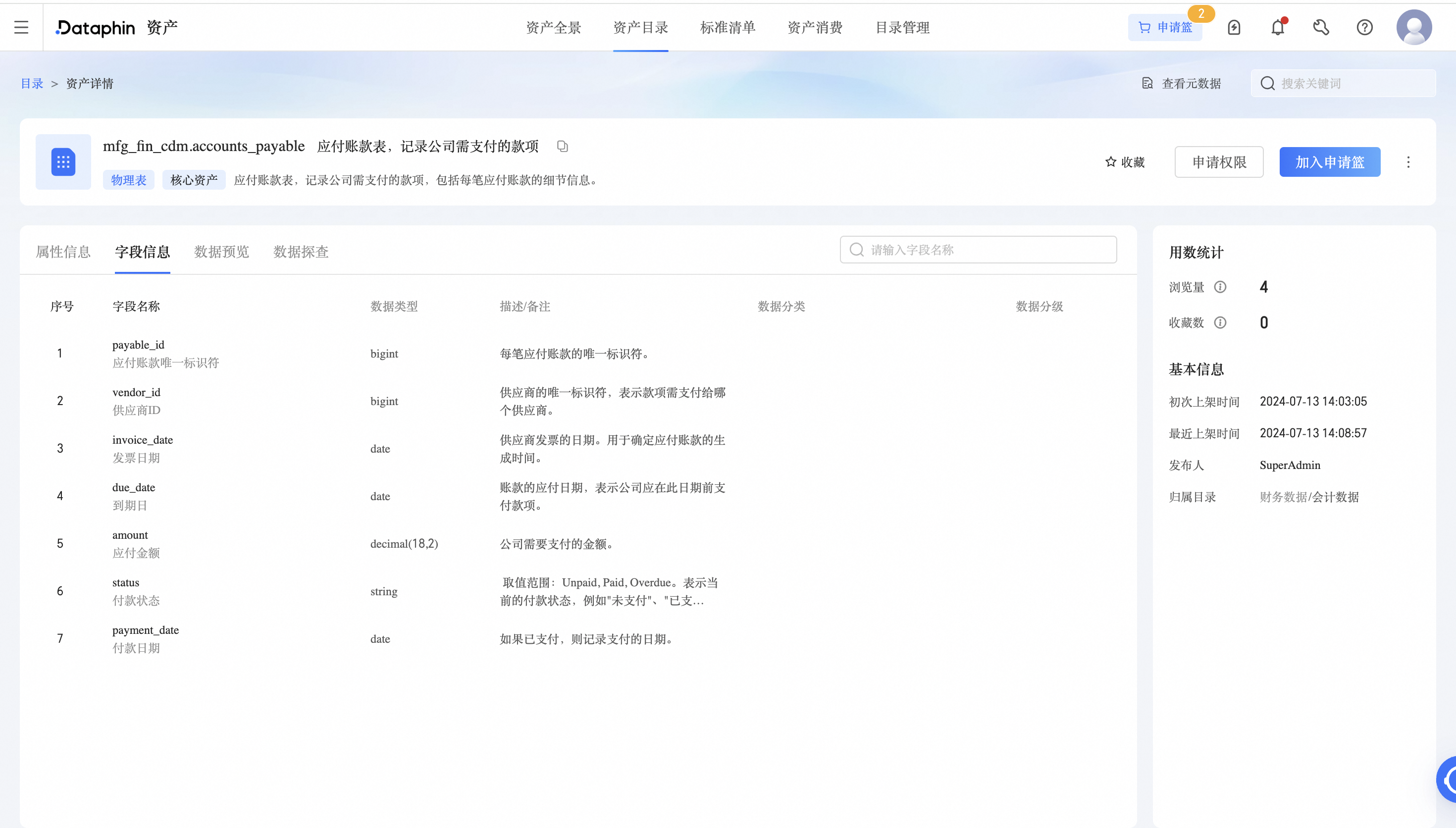Open the three-dot more actions menu
Screen dimensions: 1456x828
[1408, 162]
